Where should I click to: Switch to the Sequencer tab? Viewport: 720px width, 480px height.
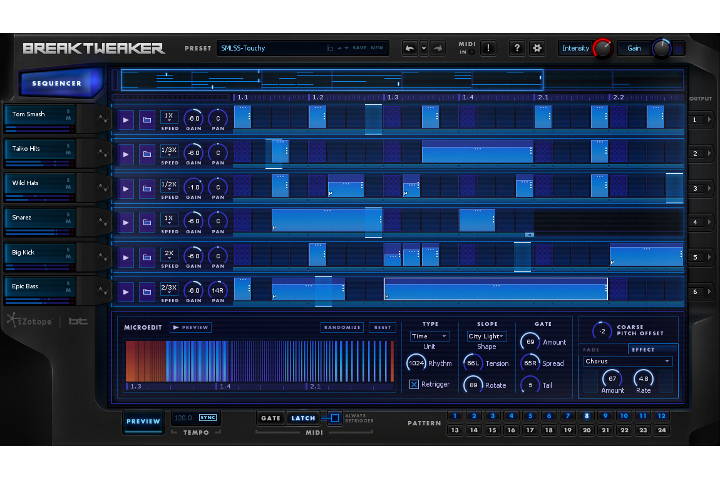(x=57, y=84)
